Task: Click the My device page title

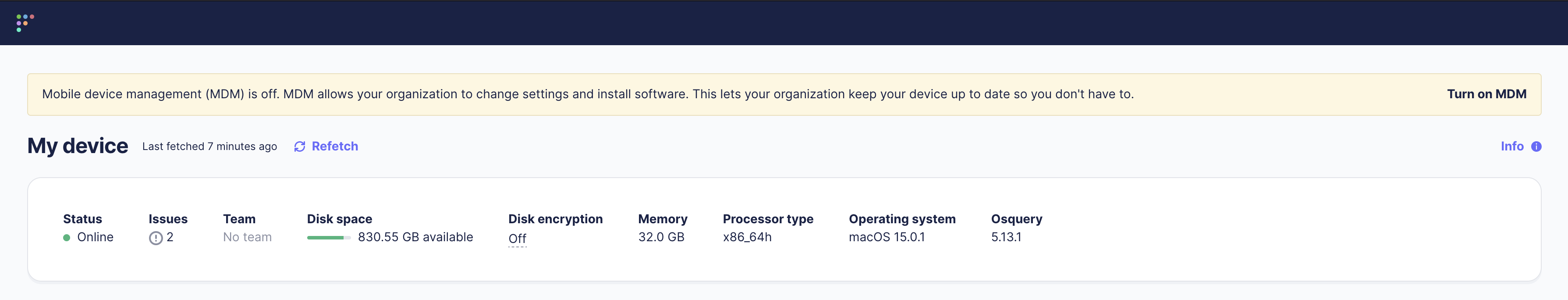Action: [77, 145]
